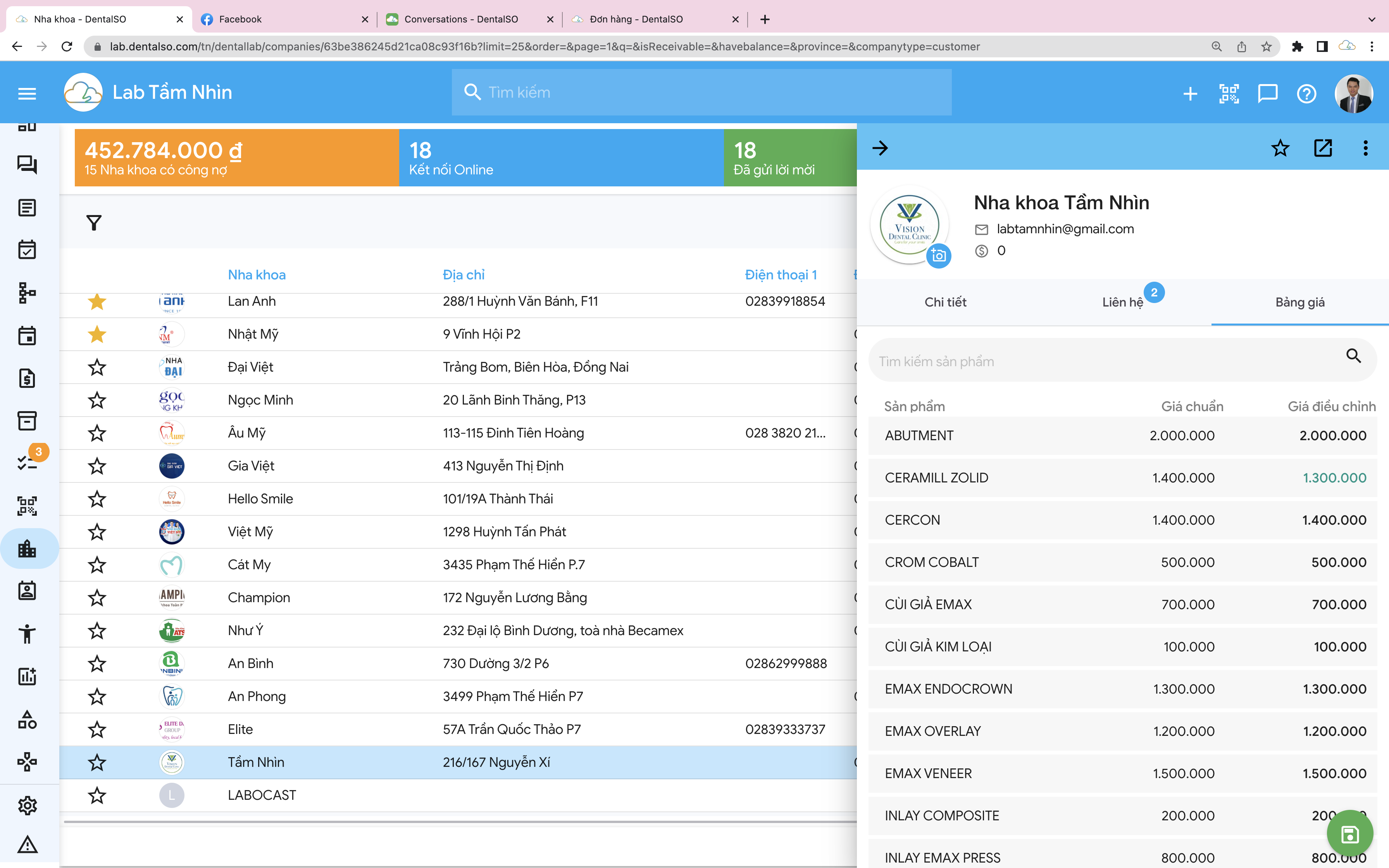Star the Đại Việt clinic row
This screenshot has height=868, width=1389.
tap(97, 367)
